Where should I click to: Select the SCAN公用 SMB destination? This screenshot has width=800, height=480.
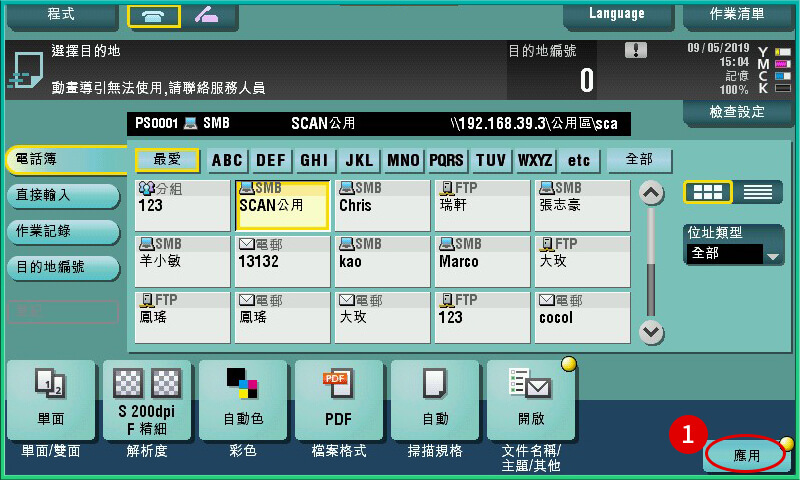click(282, 205)
